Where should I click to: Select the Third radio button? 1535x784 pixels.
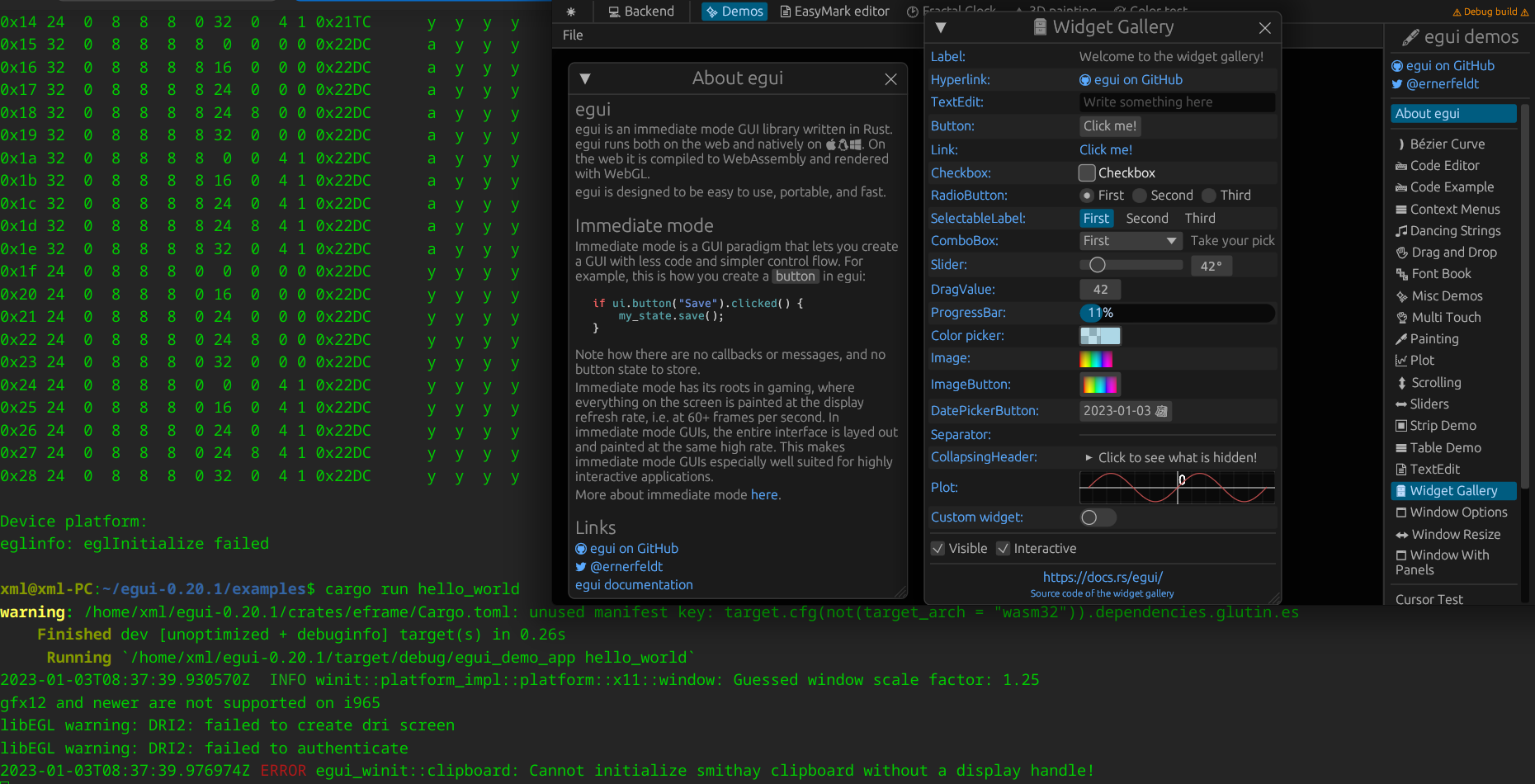(x=1207, y=195)
